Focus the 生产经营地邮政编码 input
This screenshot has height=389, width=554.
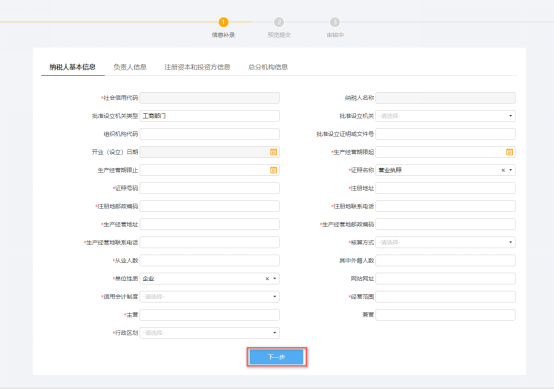(x=445, y=224)
